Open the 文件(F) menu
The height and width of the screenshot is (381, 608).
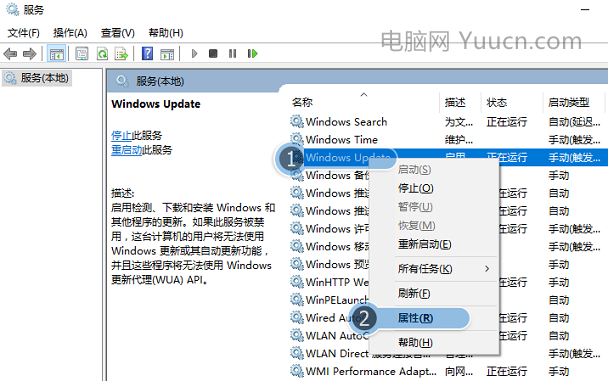tap(23, 33)
